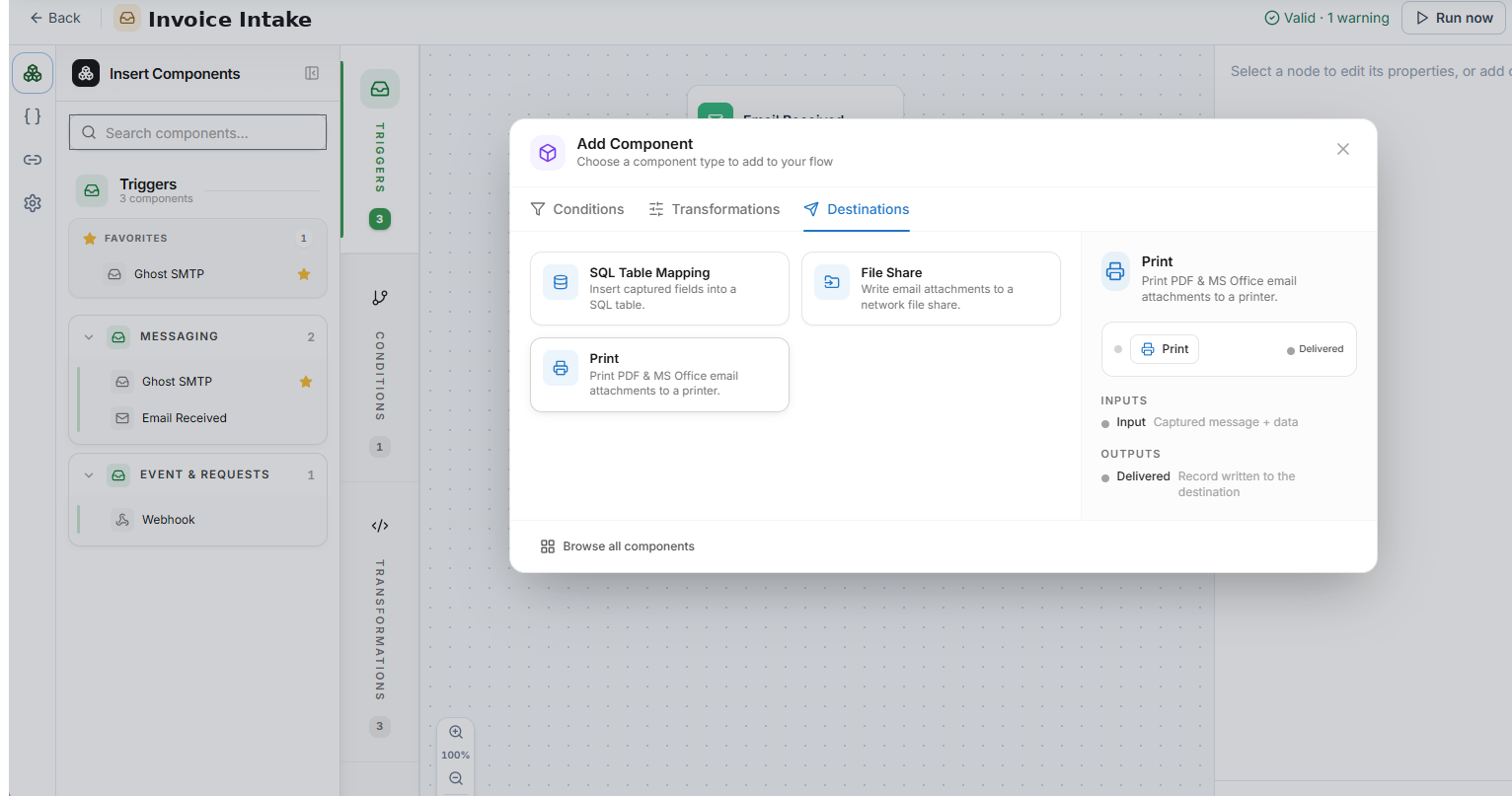Open components icon in left rail
This screenshot has width=1512, height=796.
(33, 73)
